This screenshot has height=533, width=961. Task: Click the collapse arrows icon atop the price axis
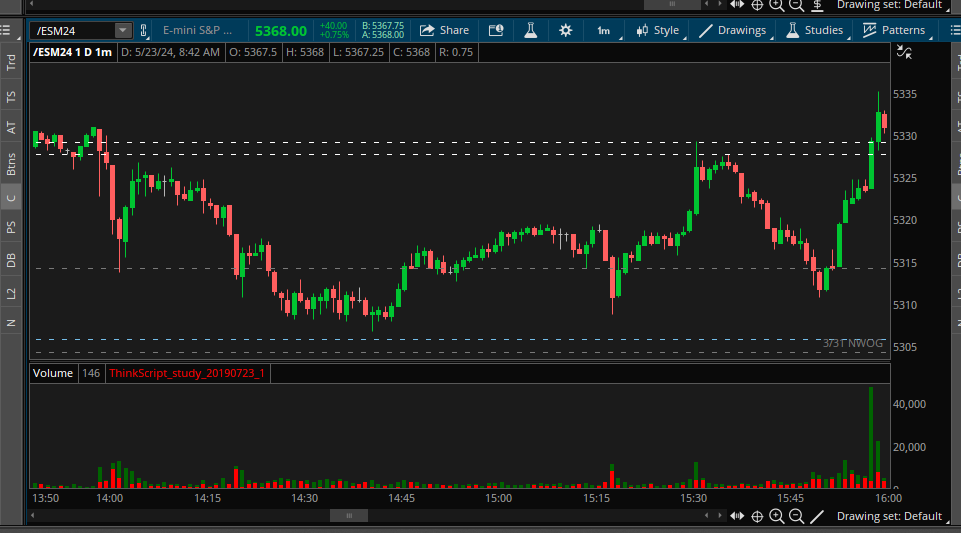pos(904,52)
